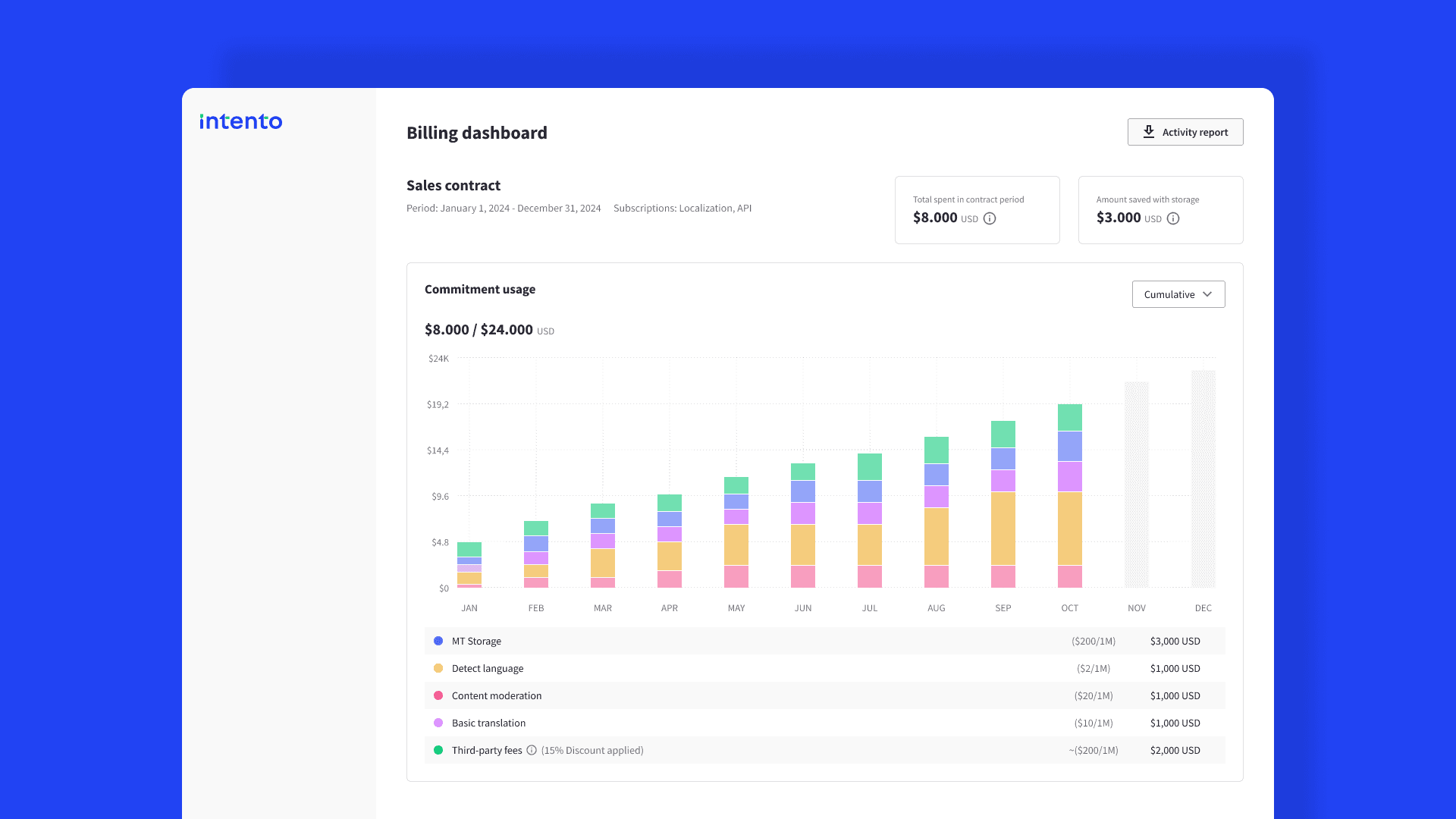Image resolution: width=1456 pixels, height=819 pixels.
Task: Click the projected DEC dotted bar
Action: [1203, 479]
